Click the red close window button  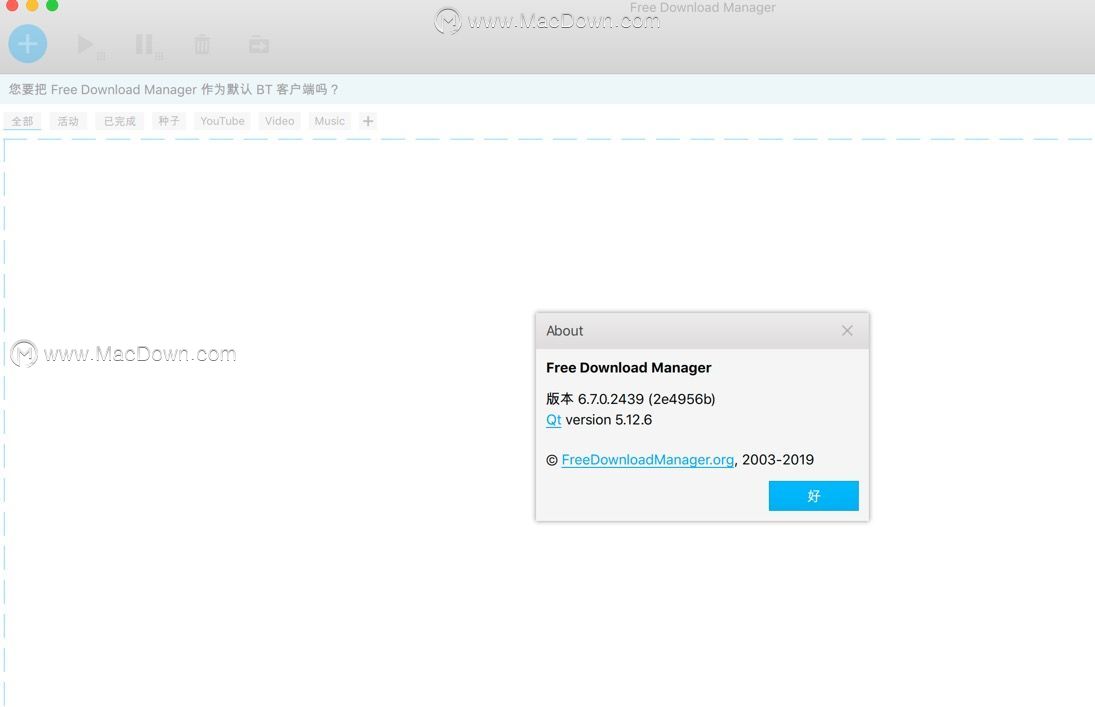tap(11, 5)
